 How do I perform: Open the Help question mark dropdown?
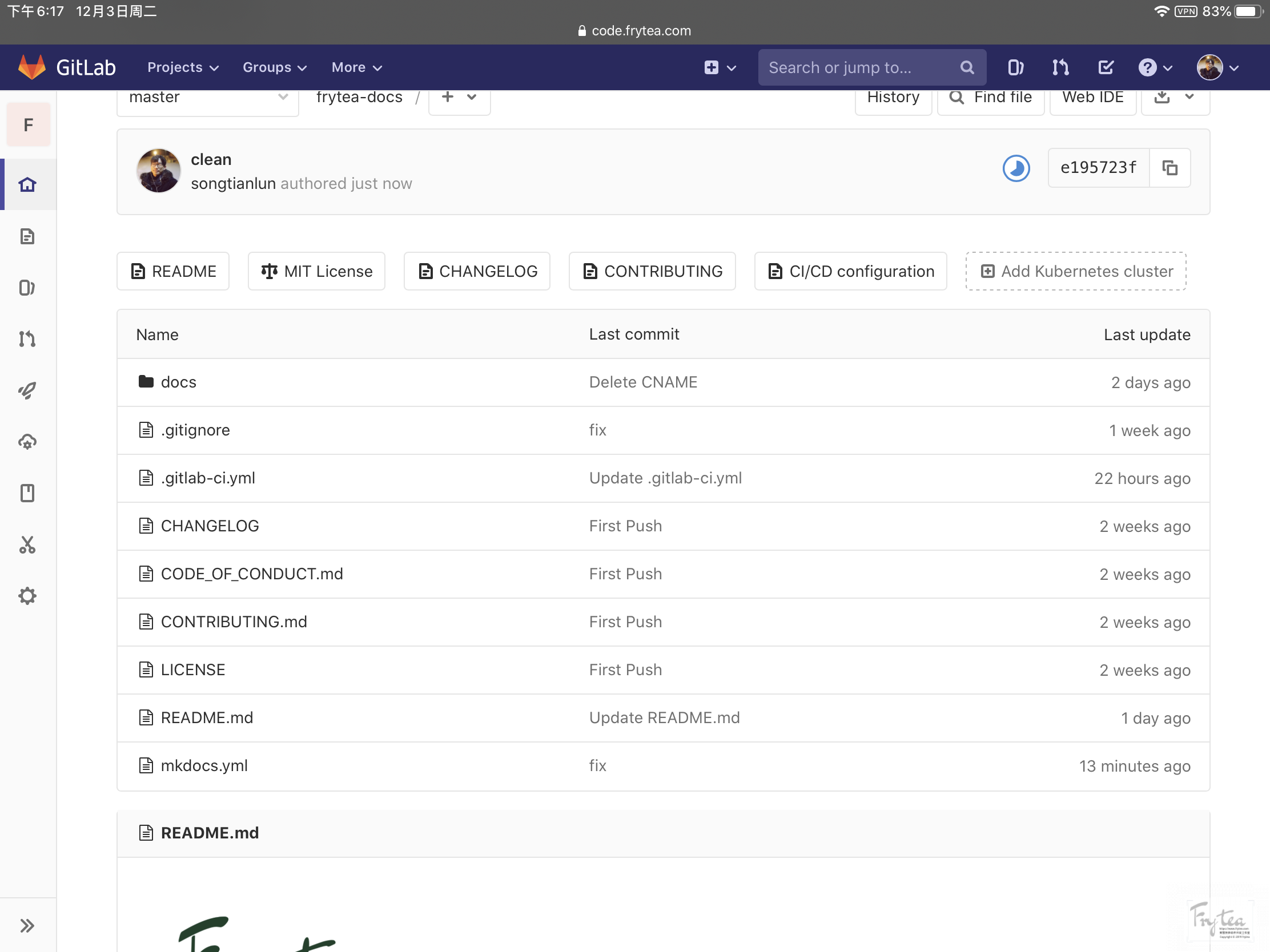1155,68
